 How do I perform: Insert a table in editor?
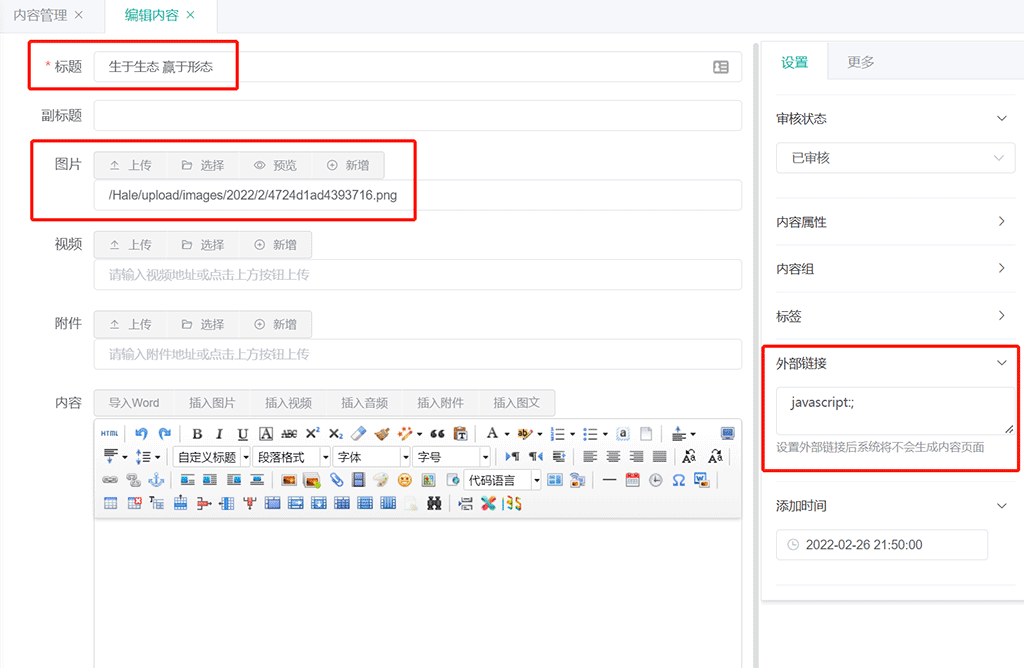tap(110, 503)
